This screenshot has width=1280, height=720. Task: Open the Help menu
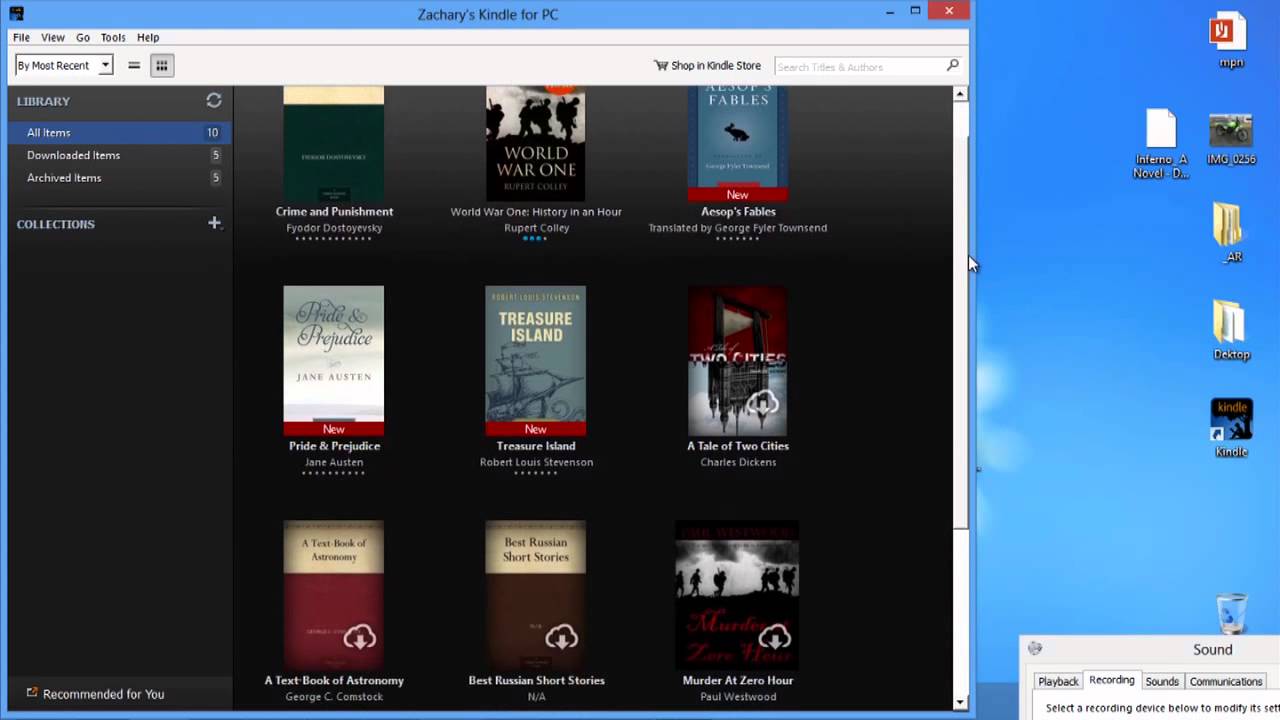click(148, 37)
